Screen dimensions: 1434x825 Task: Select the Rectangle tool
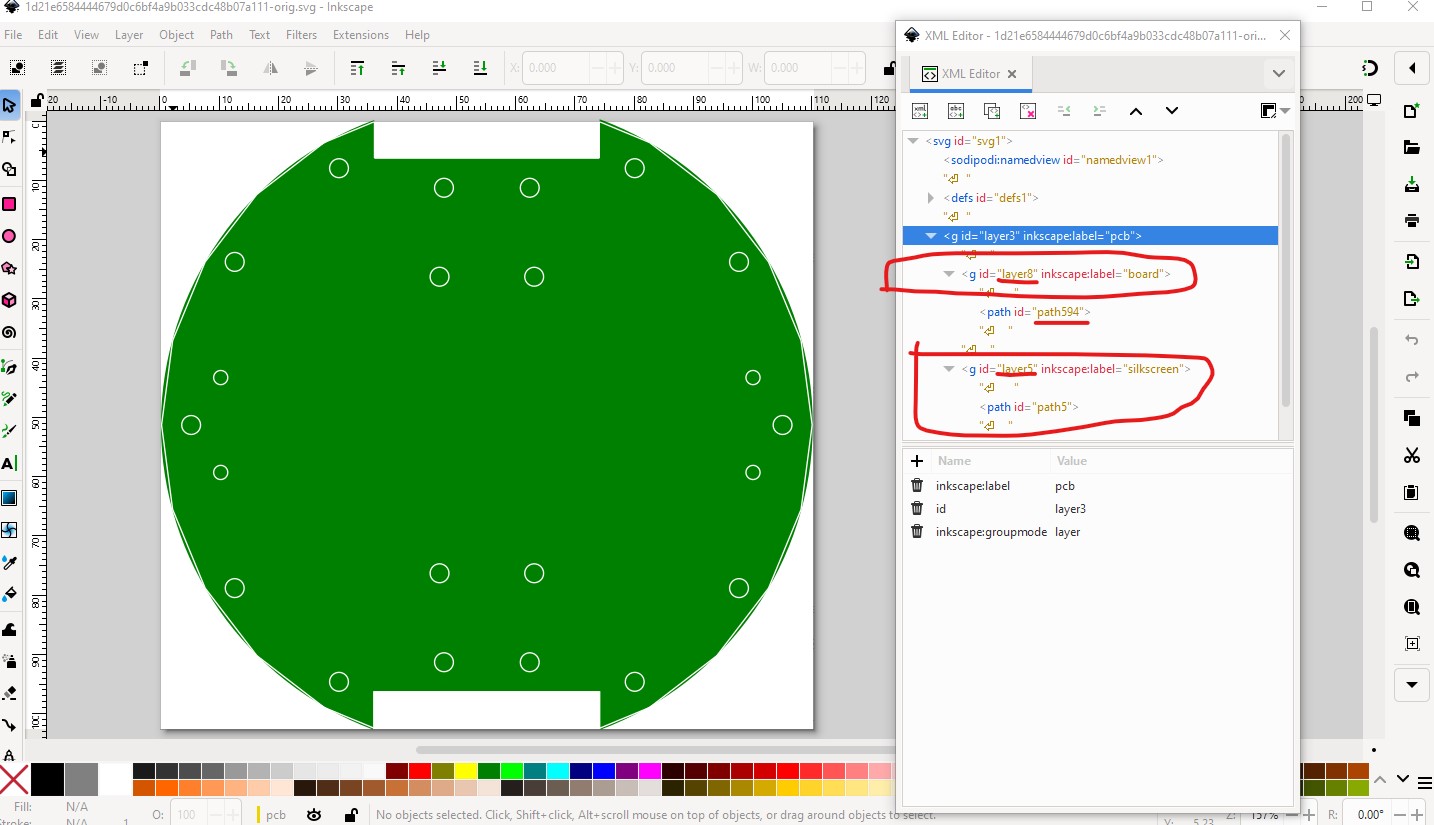[x=9, y=204]
